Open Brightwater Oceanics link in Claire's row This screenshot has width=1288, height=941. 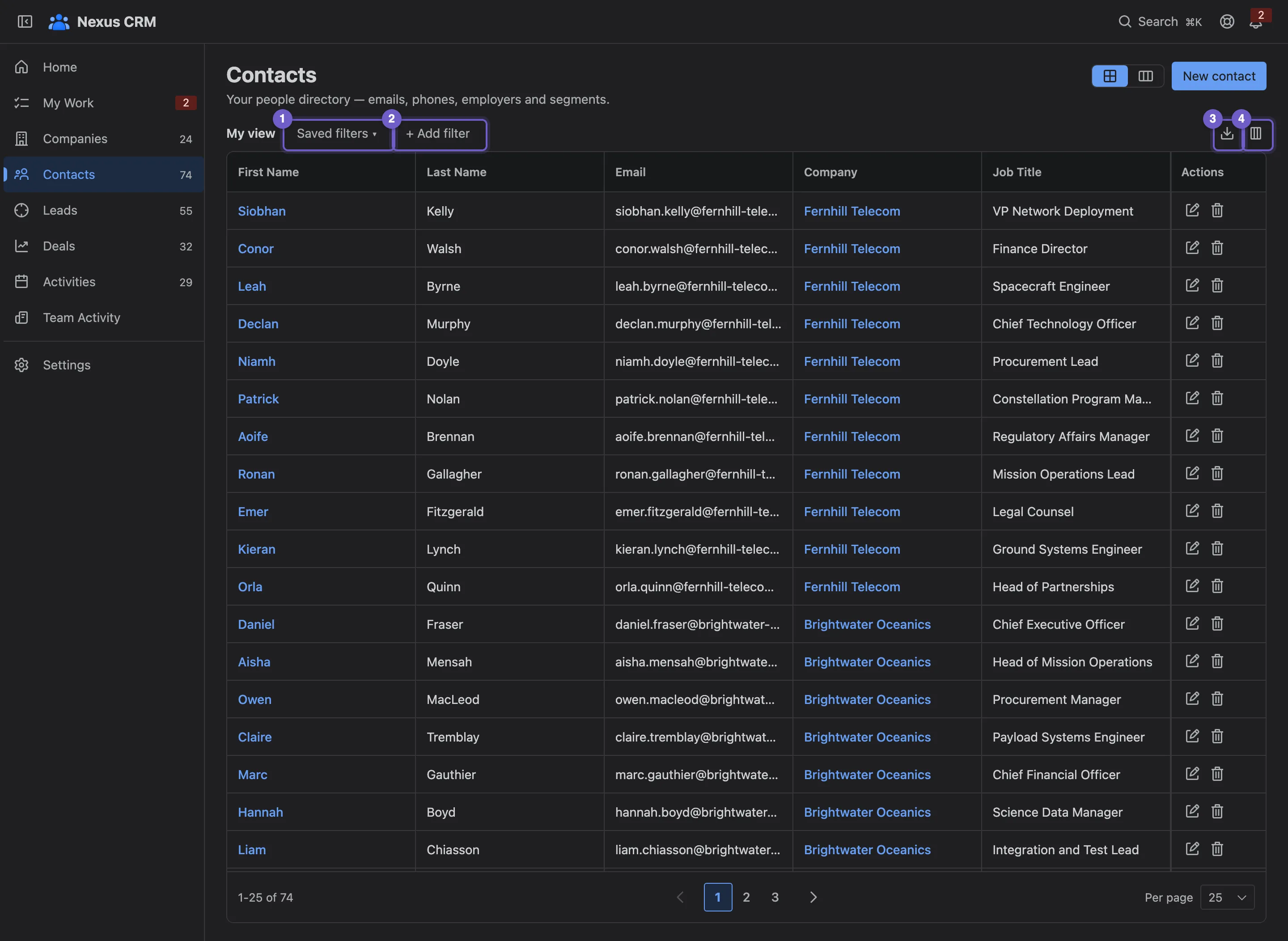(x=867, y=737)
